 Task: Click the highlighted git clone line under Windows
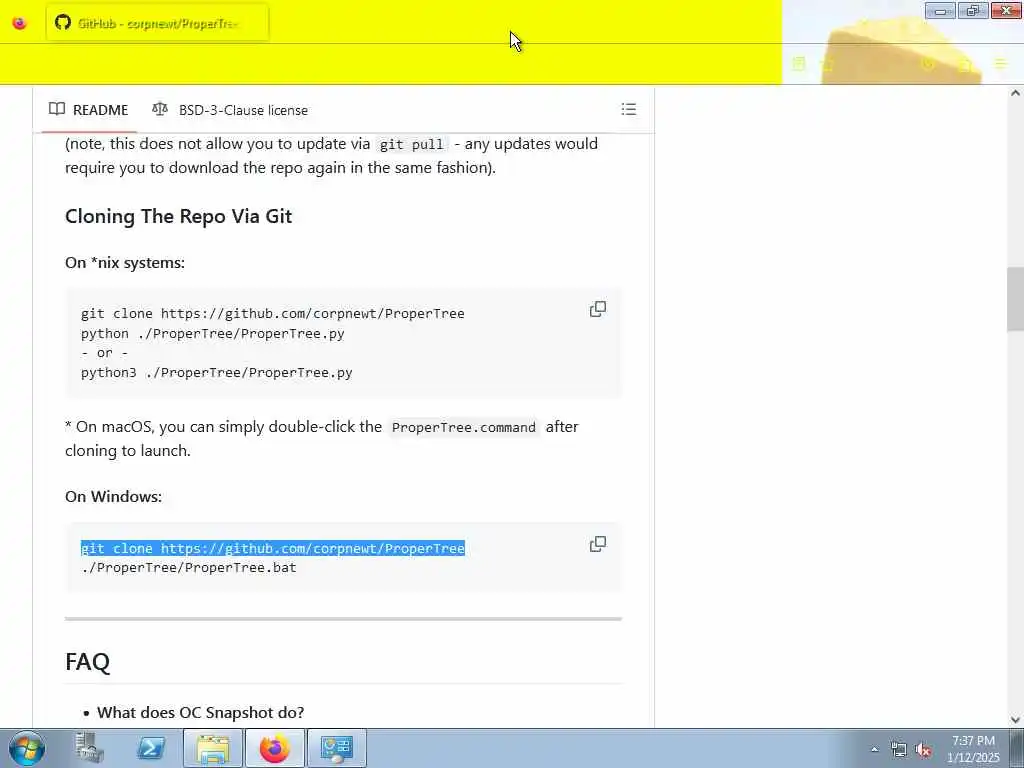(x=272, y=549)
